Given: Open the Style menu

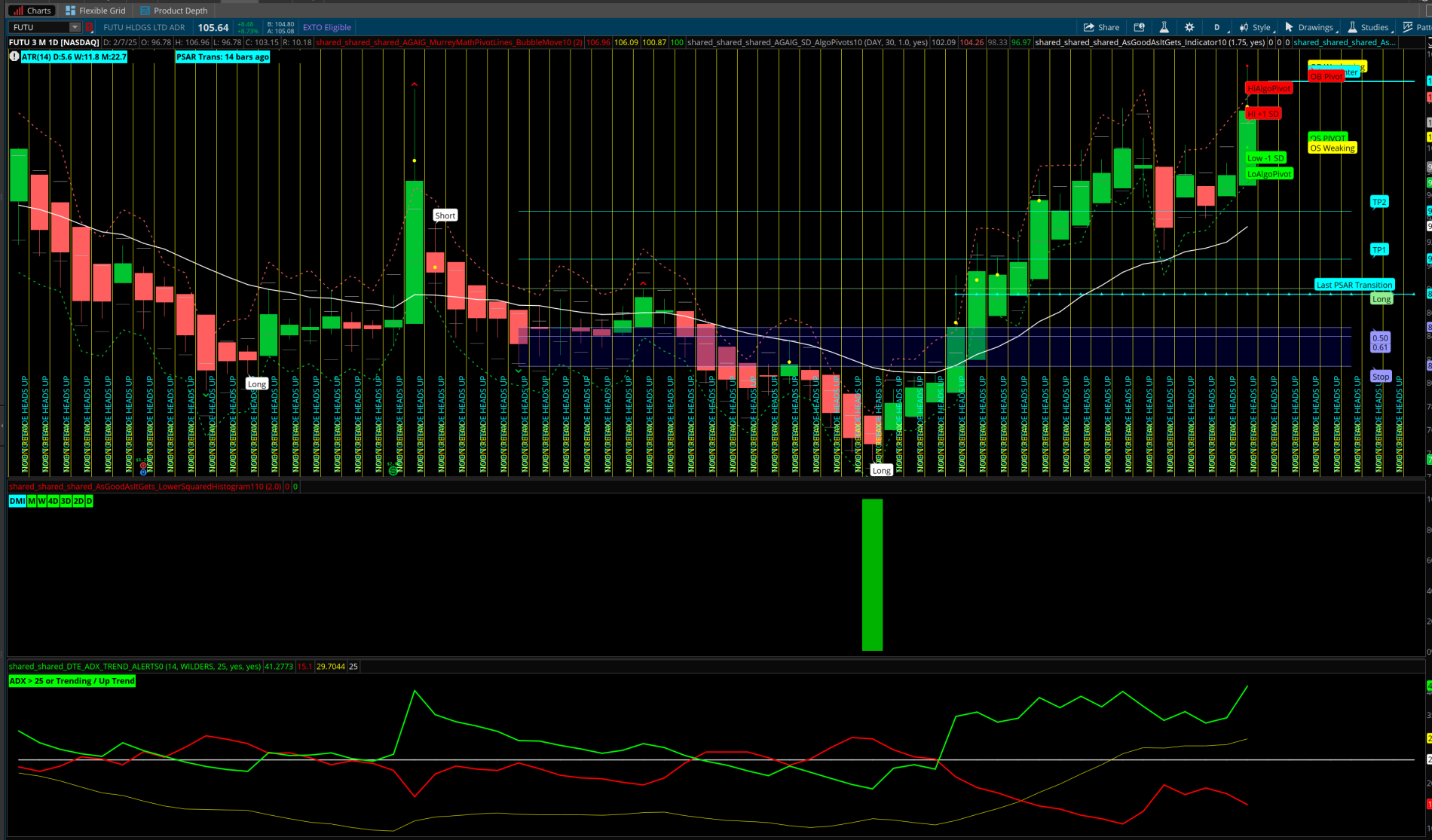Looking at the screenshot, I should point(1256,27).
